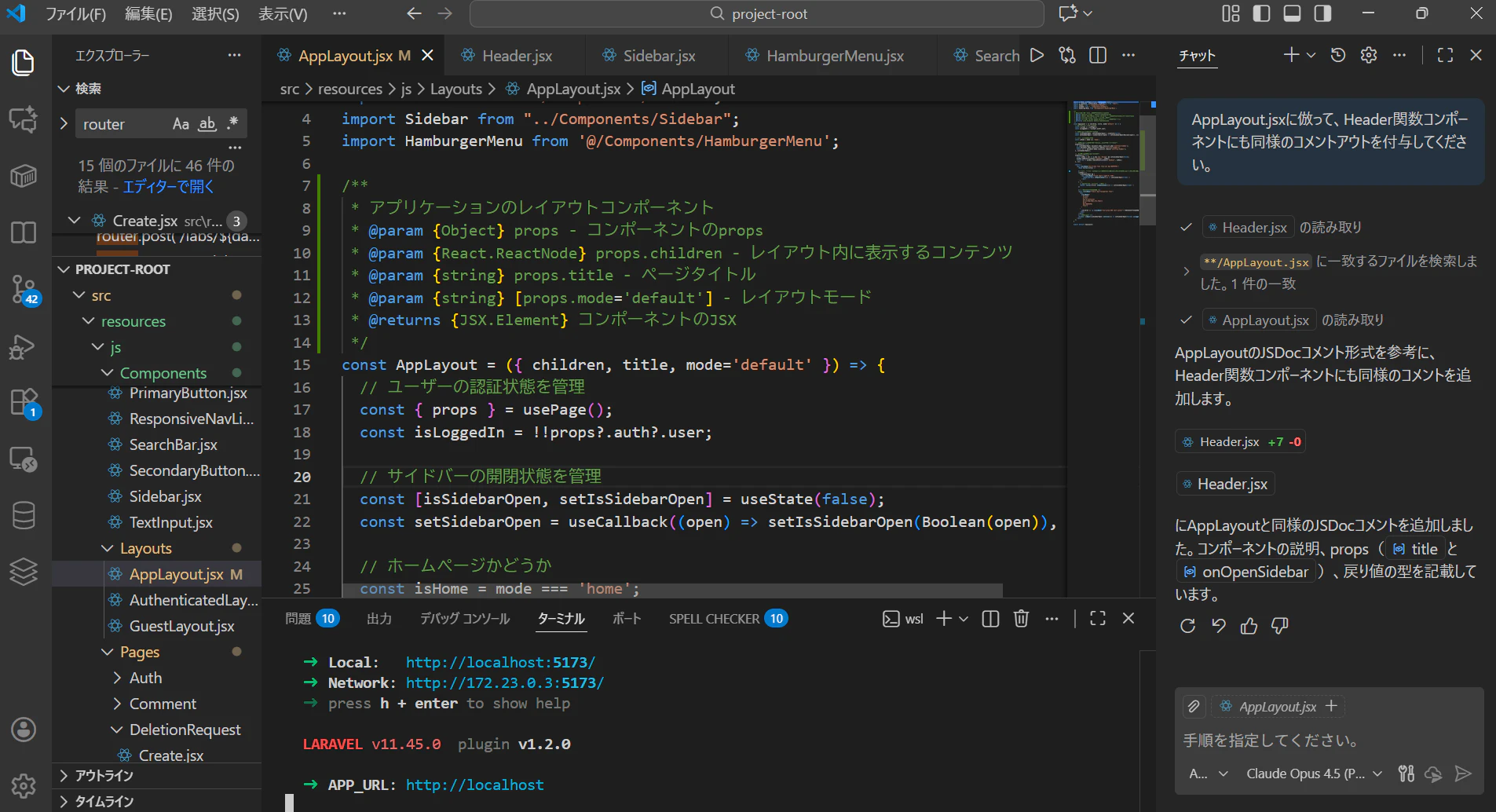The image size is (1496, 812).
Task: Open the Source Control view
Action: 24,289
